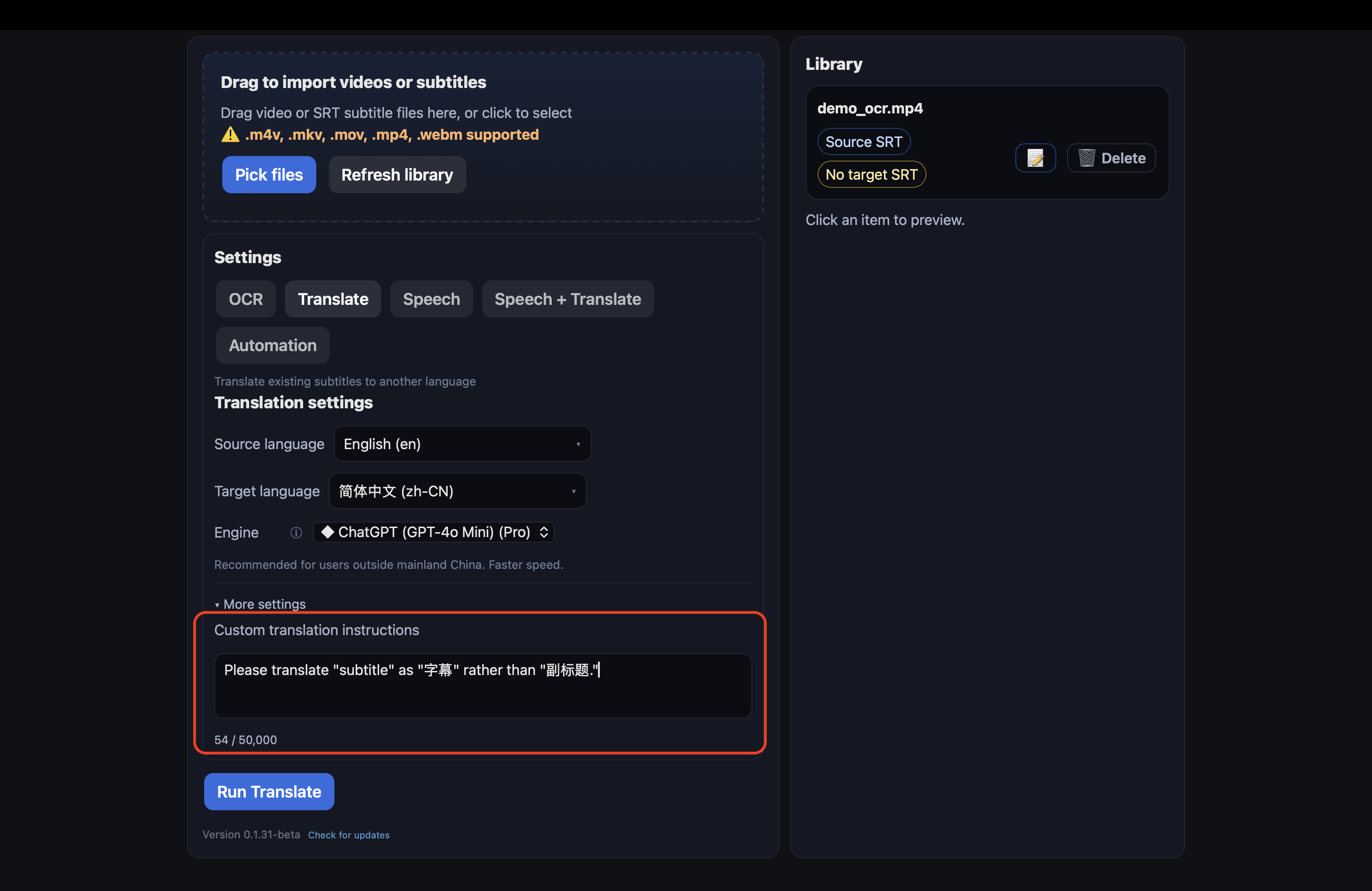
Task: Click the file format warning icon
Action: (x=230, y=135)
